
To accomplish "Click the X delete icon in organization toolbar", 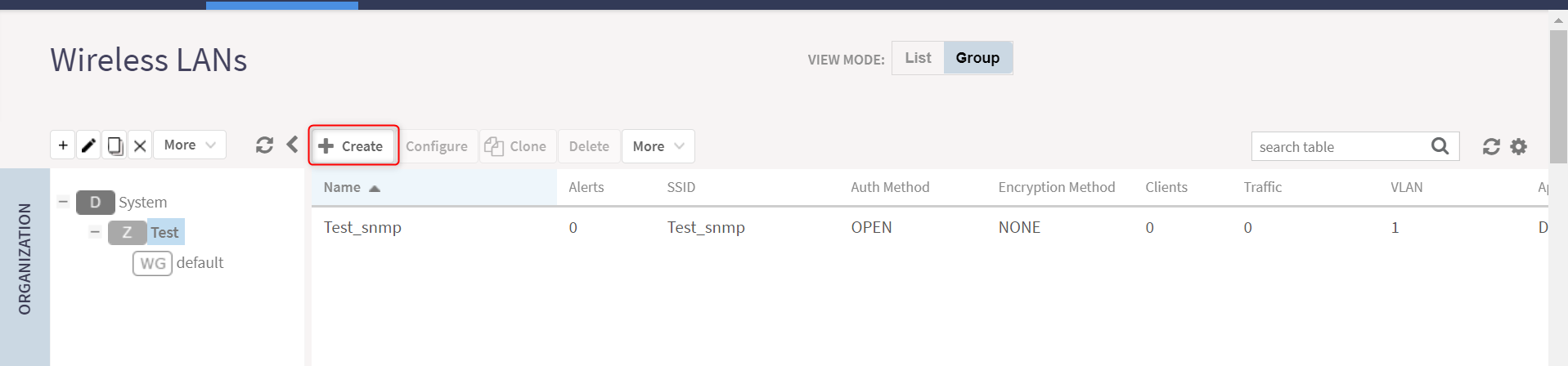I will pos(140,145).
